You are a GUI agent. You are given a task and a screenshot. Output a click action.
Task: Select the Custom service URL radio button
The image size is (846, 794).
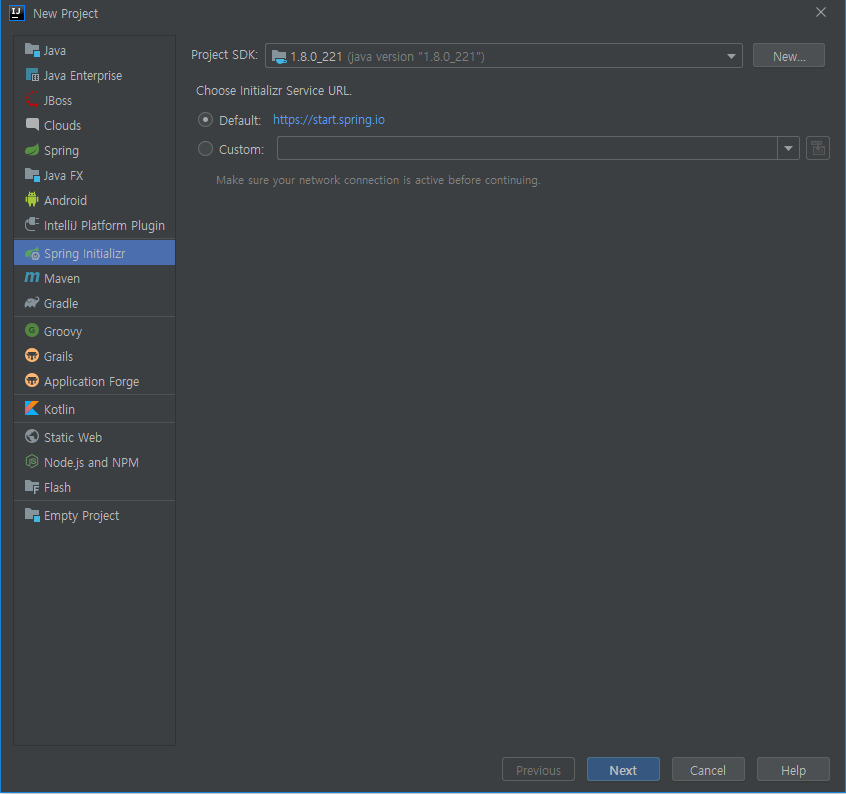(x=205, y=148)
